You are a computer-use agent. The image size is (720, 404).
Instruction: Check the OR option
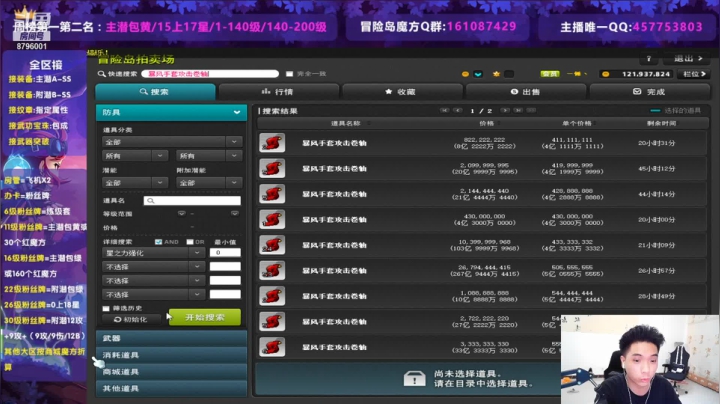[x=190, y=241]
